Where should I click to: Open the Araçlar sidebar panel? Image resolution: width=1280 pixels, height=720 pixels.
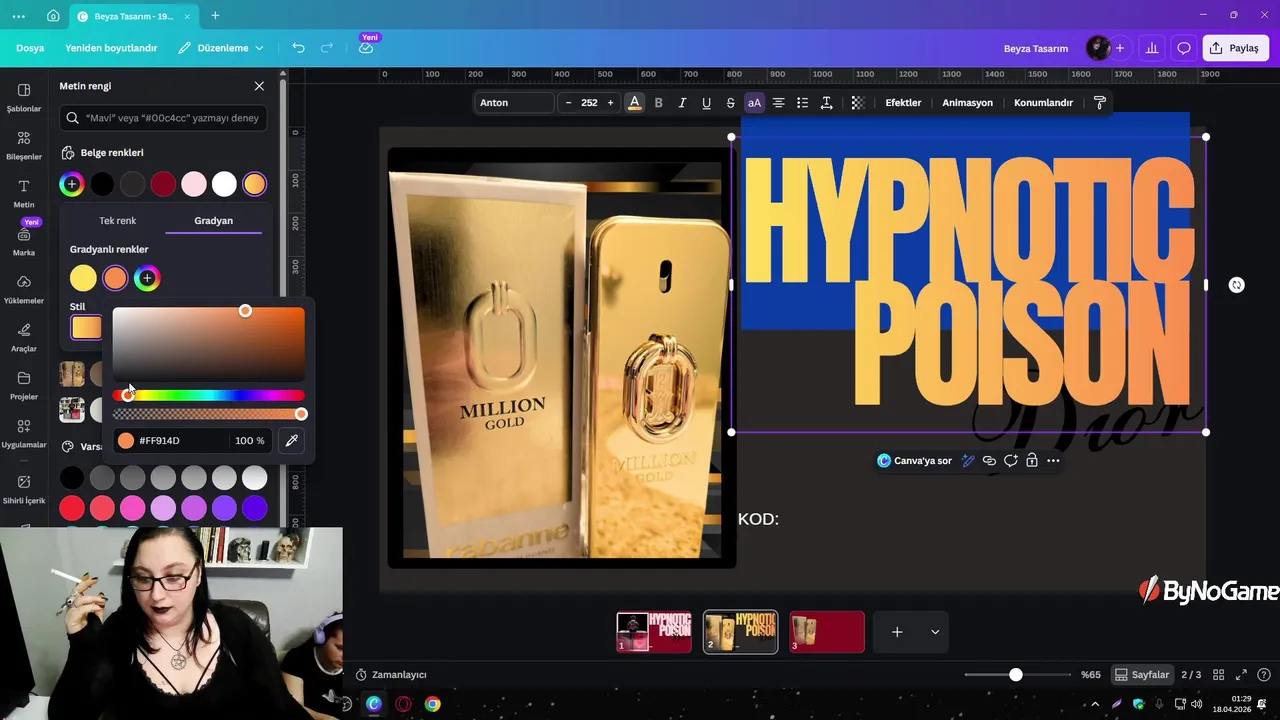click(24, 337)
